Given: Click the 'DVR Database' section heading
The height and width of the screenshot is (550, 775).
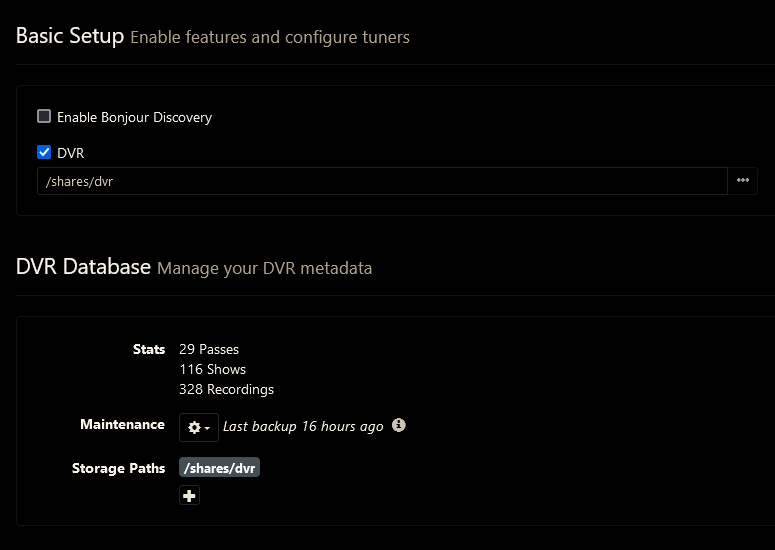Looking at the screenshot, I should (x=83, y=267).
